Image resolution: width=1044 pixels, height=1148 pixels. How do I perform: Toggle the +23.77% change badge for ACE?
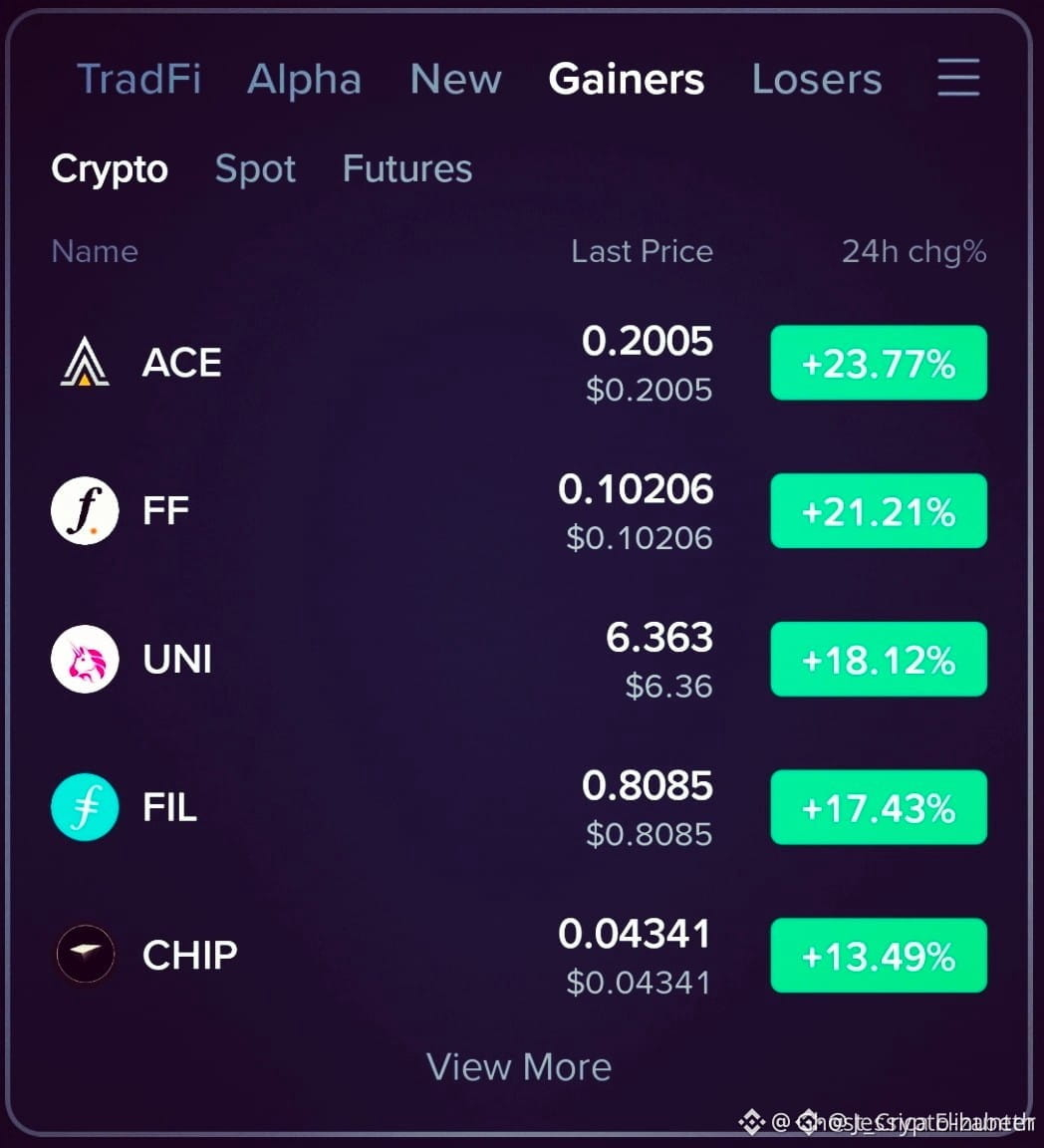point(879,363)
